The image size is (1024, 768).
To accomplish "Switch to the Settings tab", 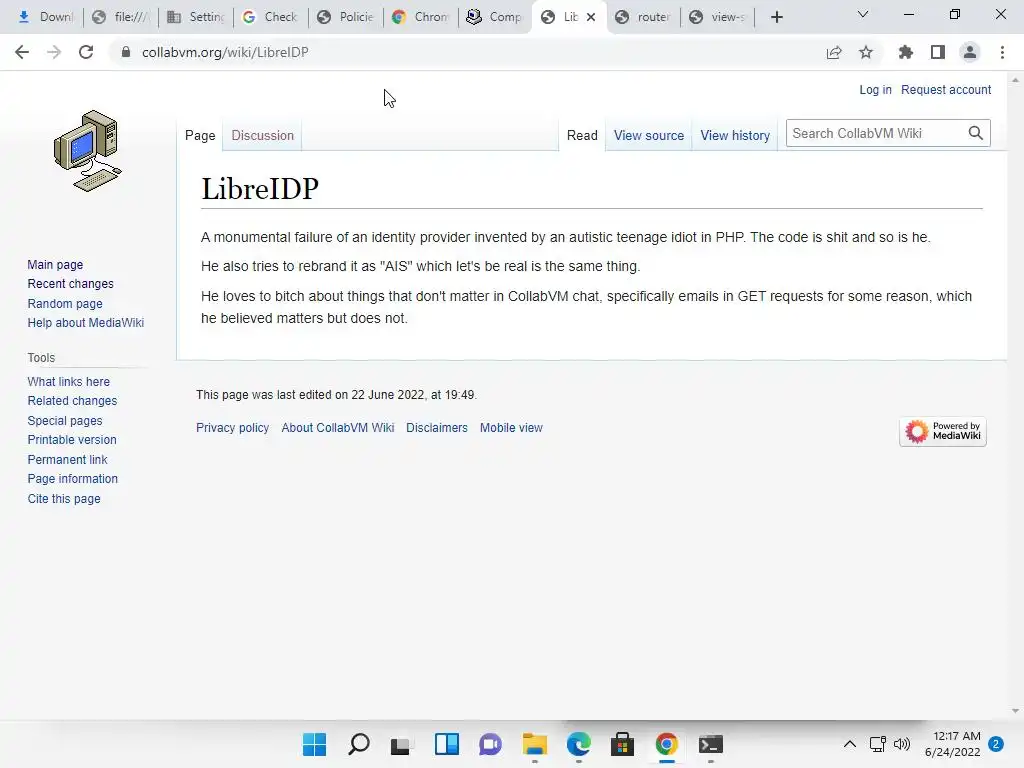I will pyautogui.click(x=196, y=17).
